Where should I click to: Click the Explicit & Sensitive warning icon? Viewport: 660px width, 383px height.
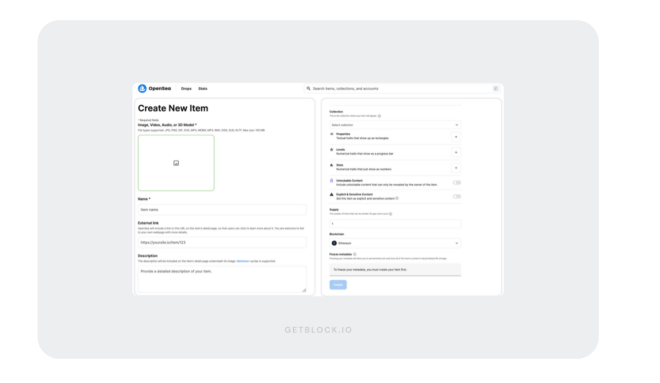331,194
